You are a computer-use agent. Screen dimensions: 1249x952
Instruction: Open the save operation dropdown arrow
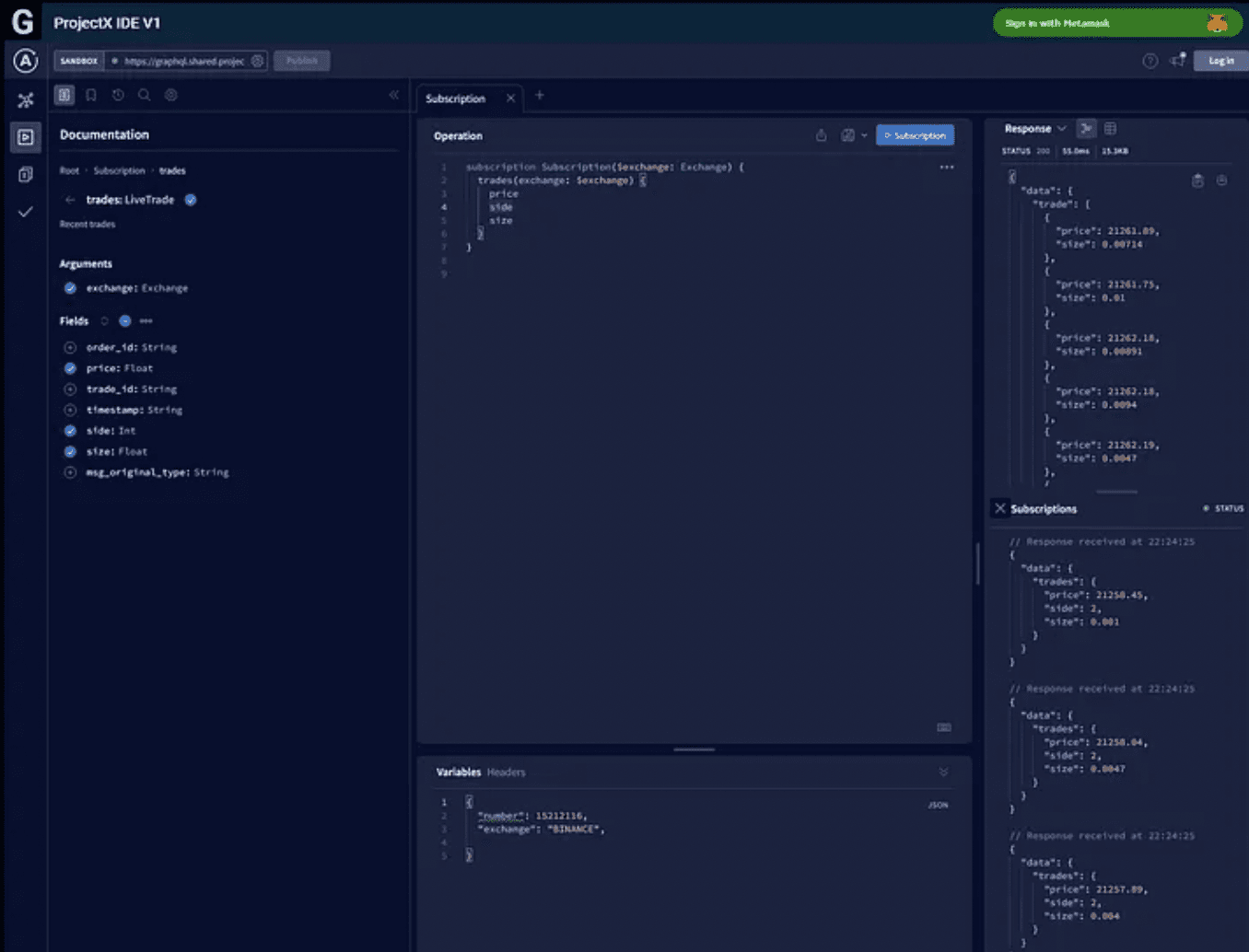tap(864, 135)
